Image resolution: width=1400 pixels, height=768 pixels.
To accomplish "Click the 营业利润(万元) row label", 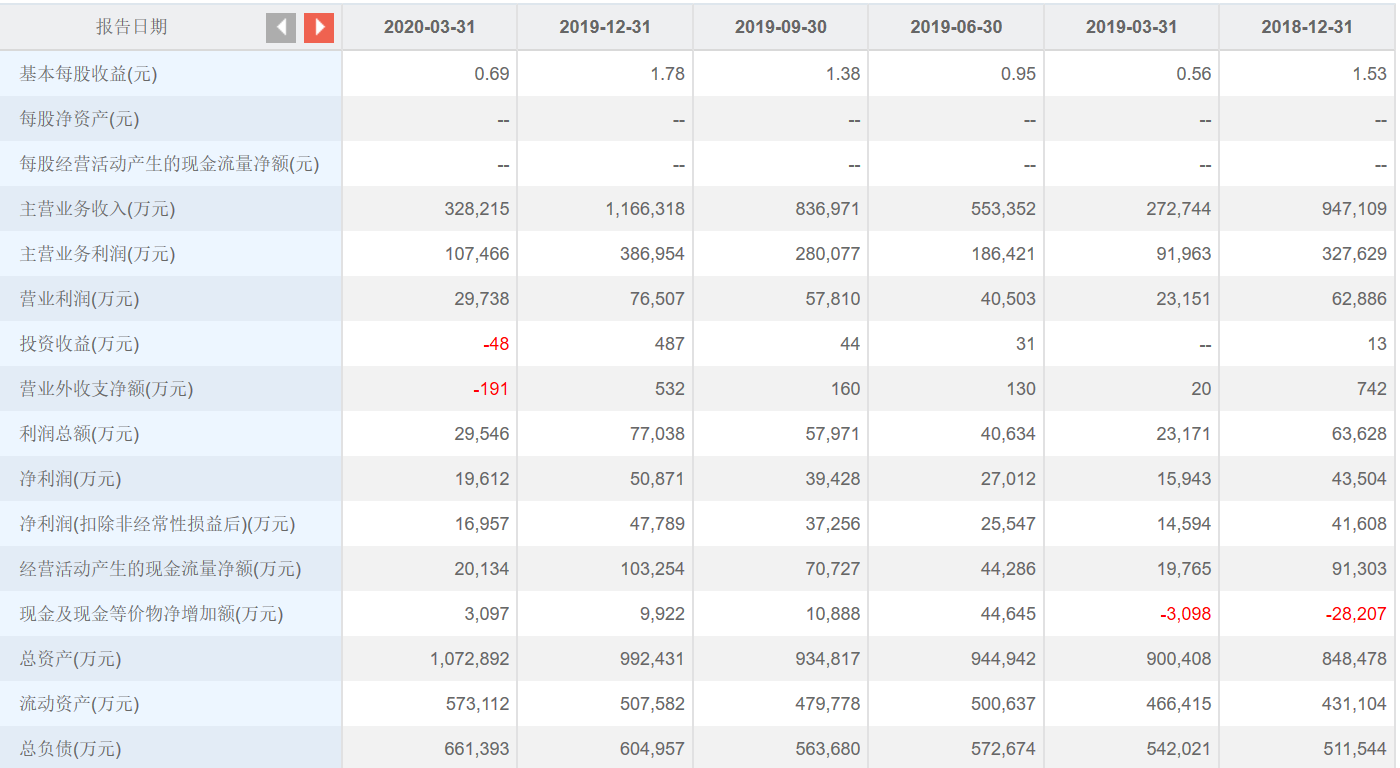I will (80, 299).
